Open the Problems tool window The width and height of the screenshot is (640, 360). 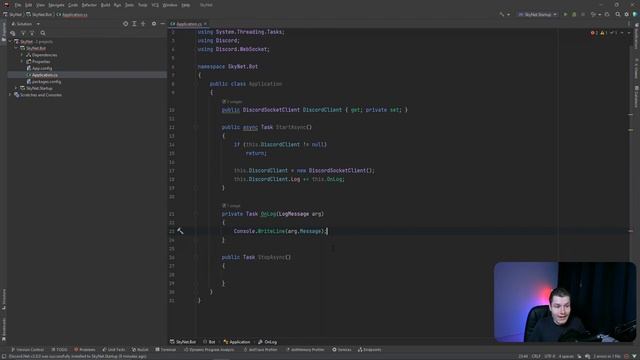pos(84,350)
